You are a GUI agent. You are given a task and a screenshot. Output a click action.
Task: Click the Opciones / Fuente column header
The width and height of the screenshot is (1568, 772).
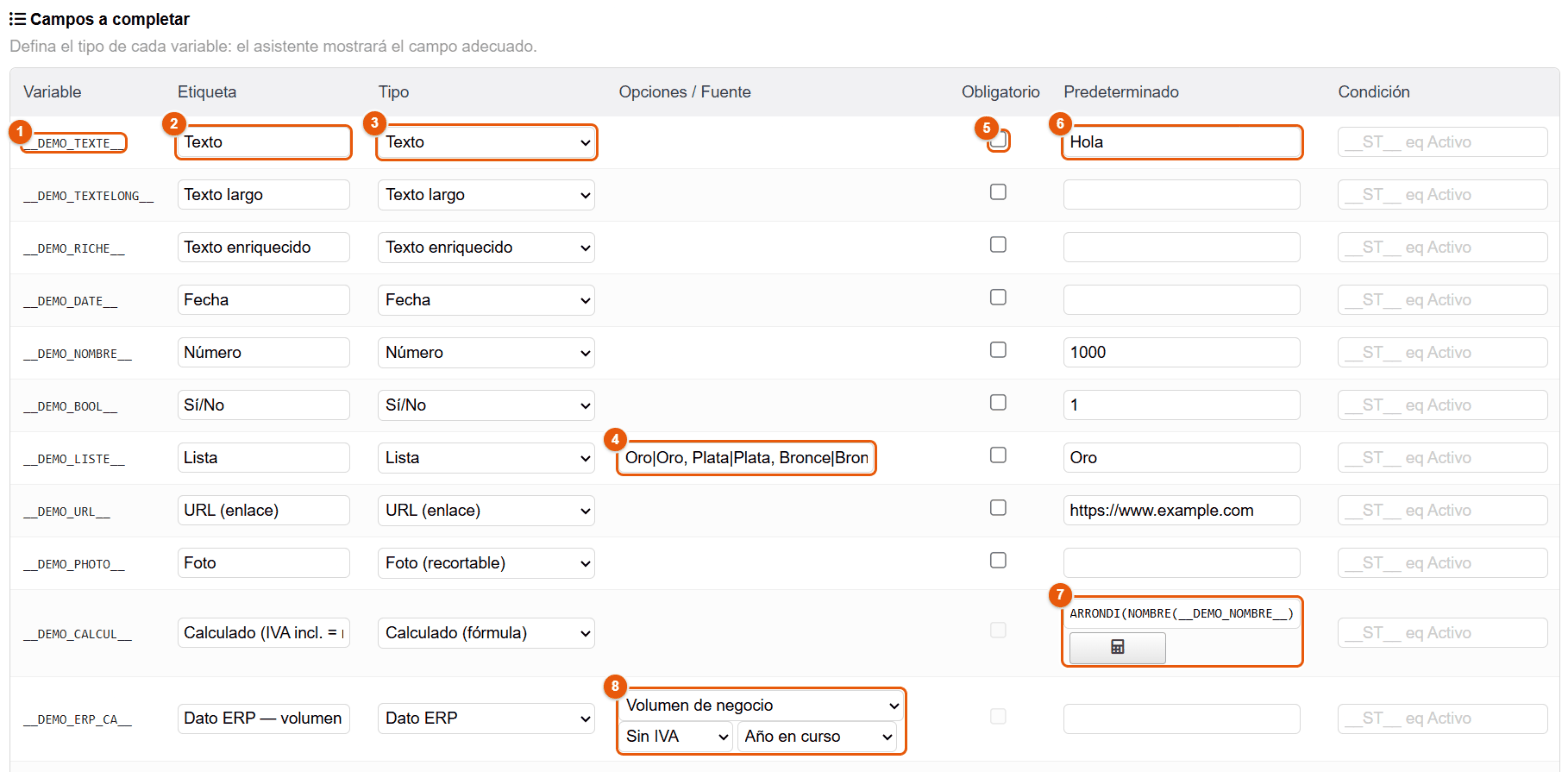click(x=685, y=92)
